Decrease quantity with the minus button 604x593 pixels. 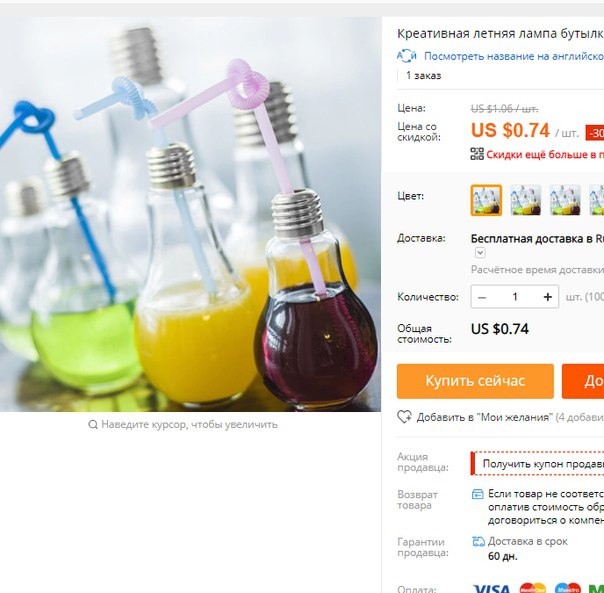pyautogui.click(x=482, y=297)
